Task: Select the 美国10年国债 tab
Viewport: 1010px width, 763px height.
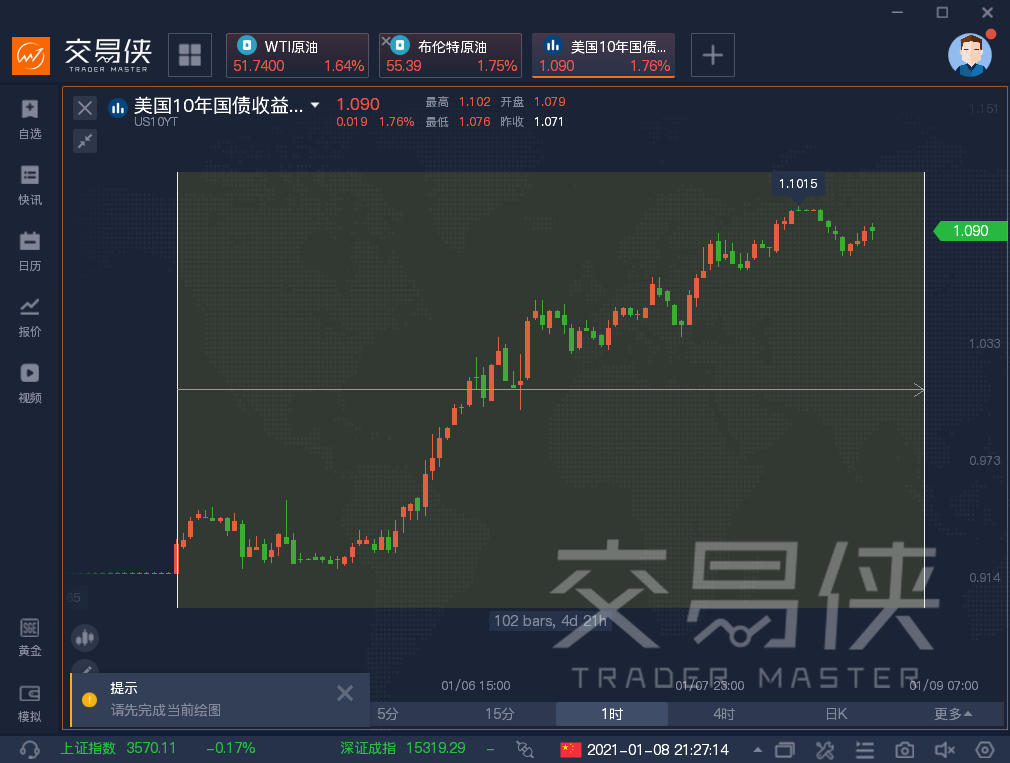Action: pos(604,55)
